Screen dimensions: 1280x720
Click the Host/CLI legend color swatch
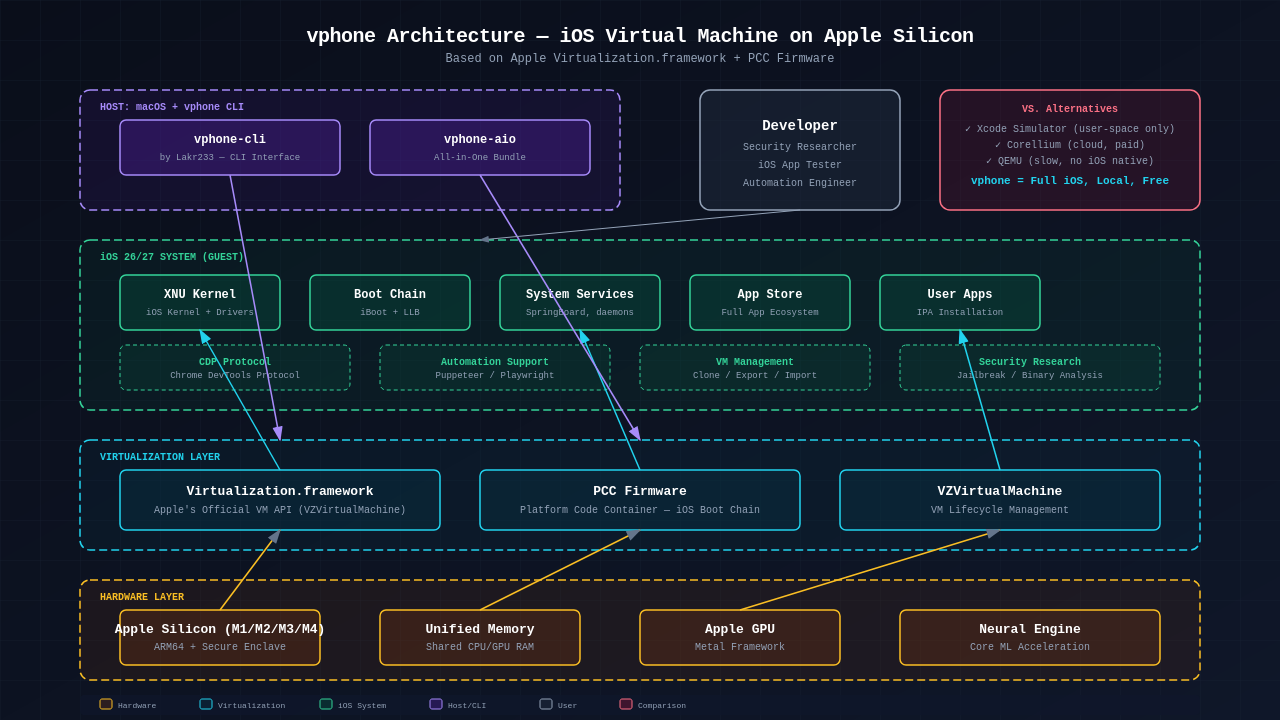pos(436,704)
